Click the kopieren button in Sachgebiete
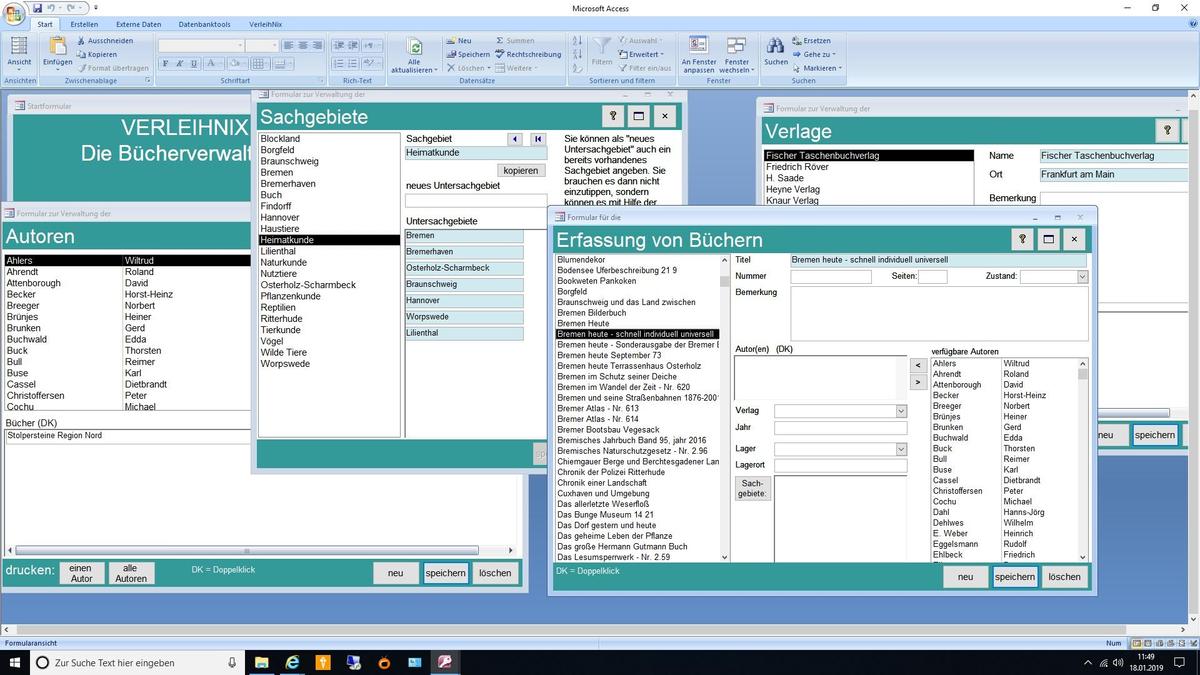 pos(521,171)
